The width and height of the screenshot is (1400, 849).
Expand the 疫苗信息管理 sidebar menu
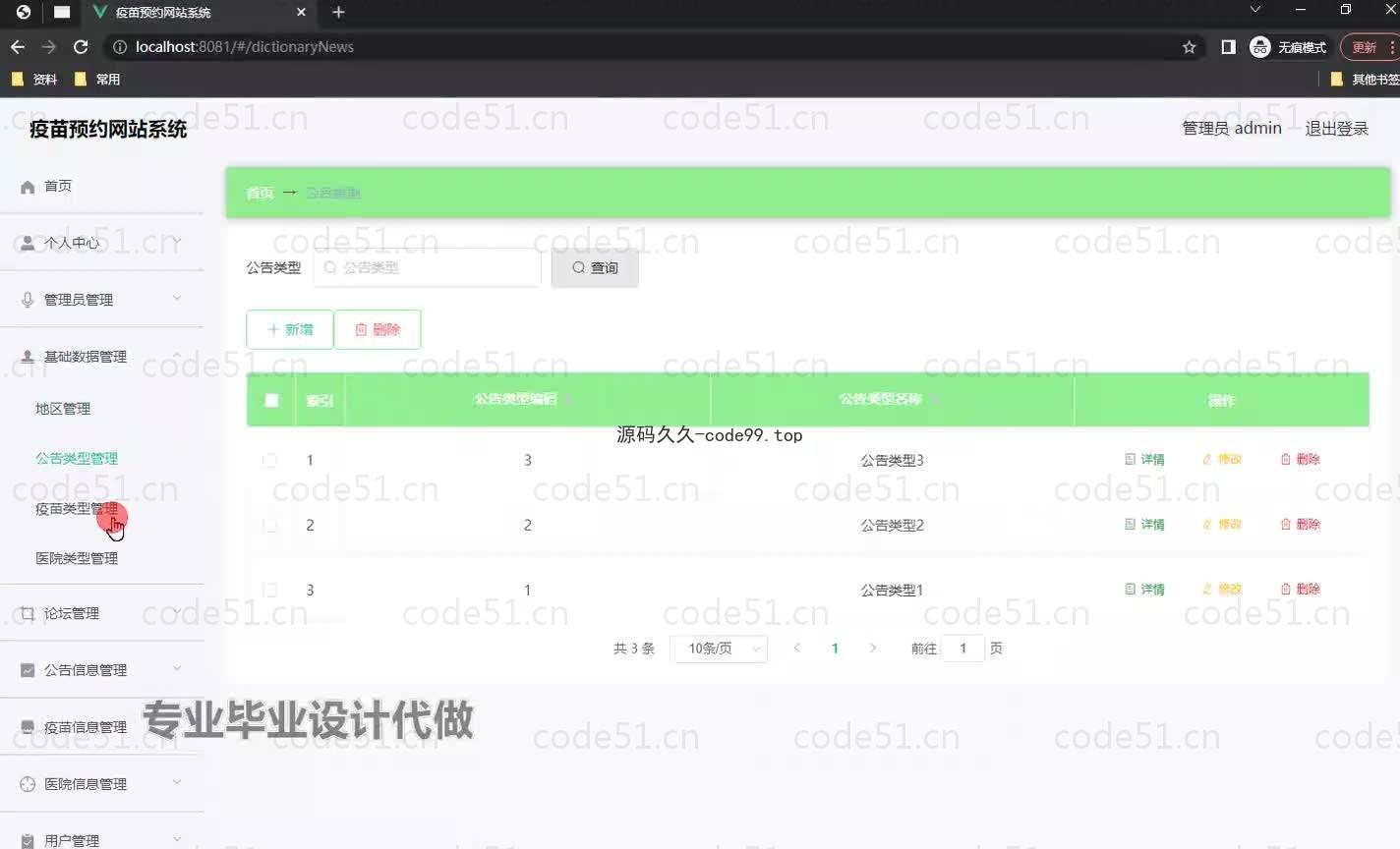102,727
